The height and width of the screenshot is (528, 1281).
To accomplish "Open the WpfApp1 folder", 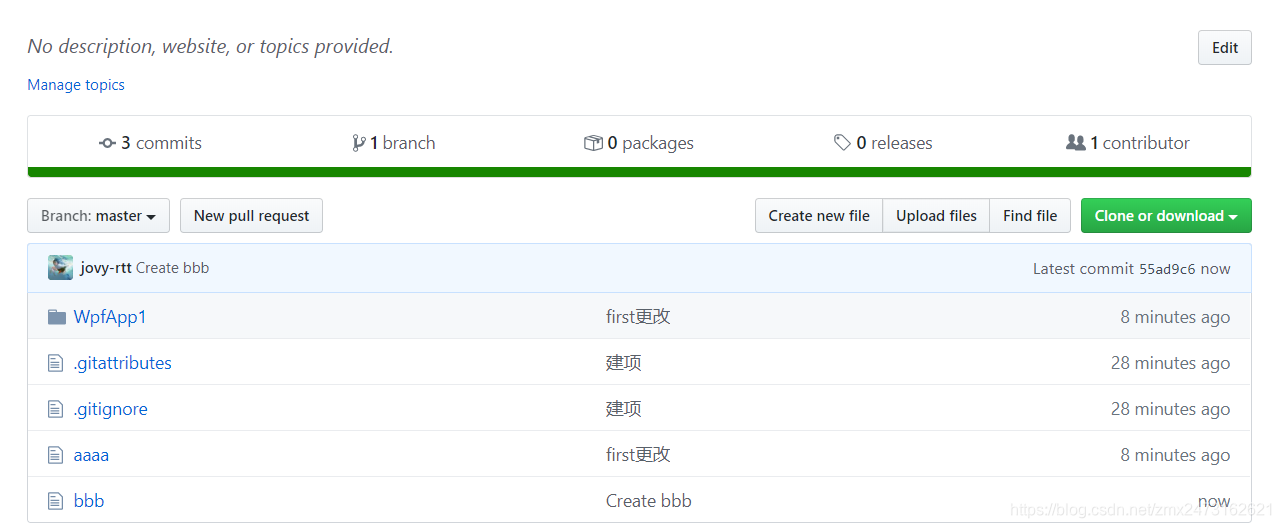I will point(110,317).
